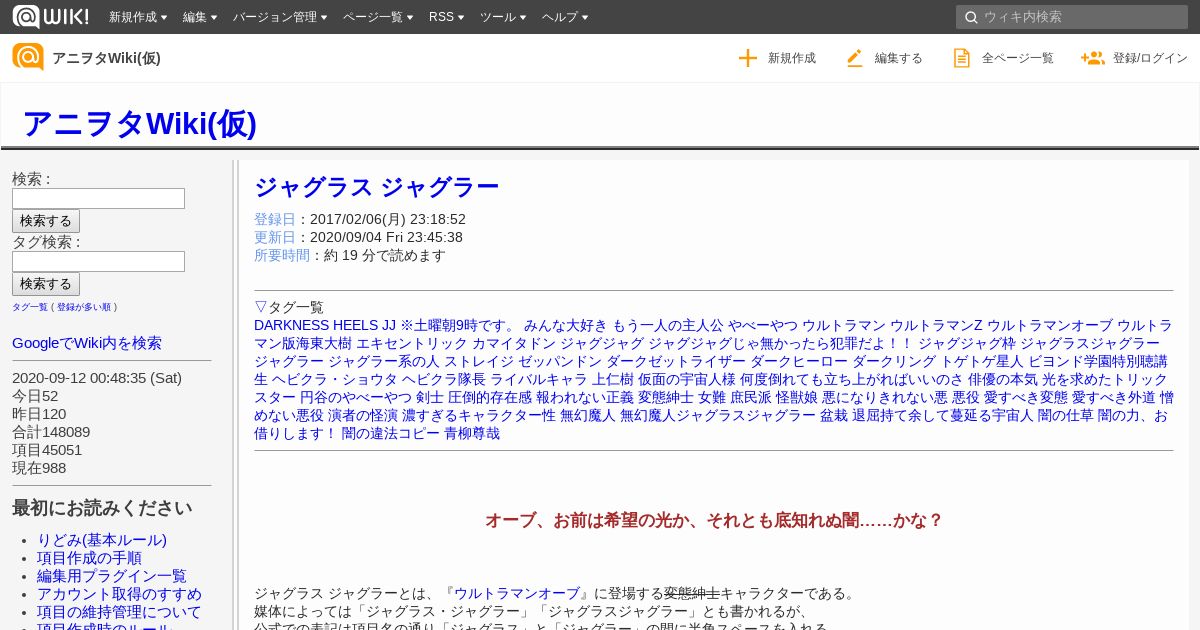Click the 項目45051 counter text
The width and height of the screenshot is (1200, 630).
click(47, 450)
